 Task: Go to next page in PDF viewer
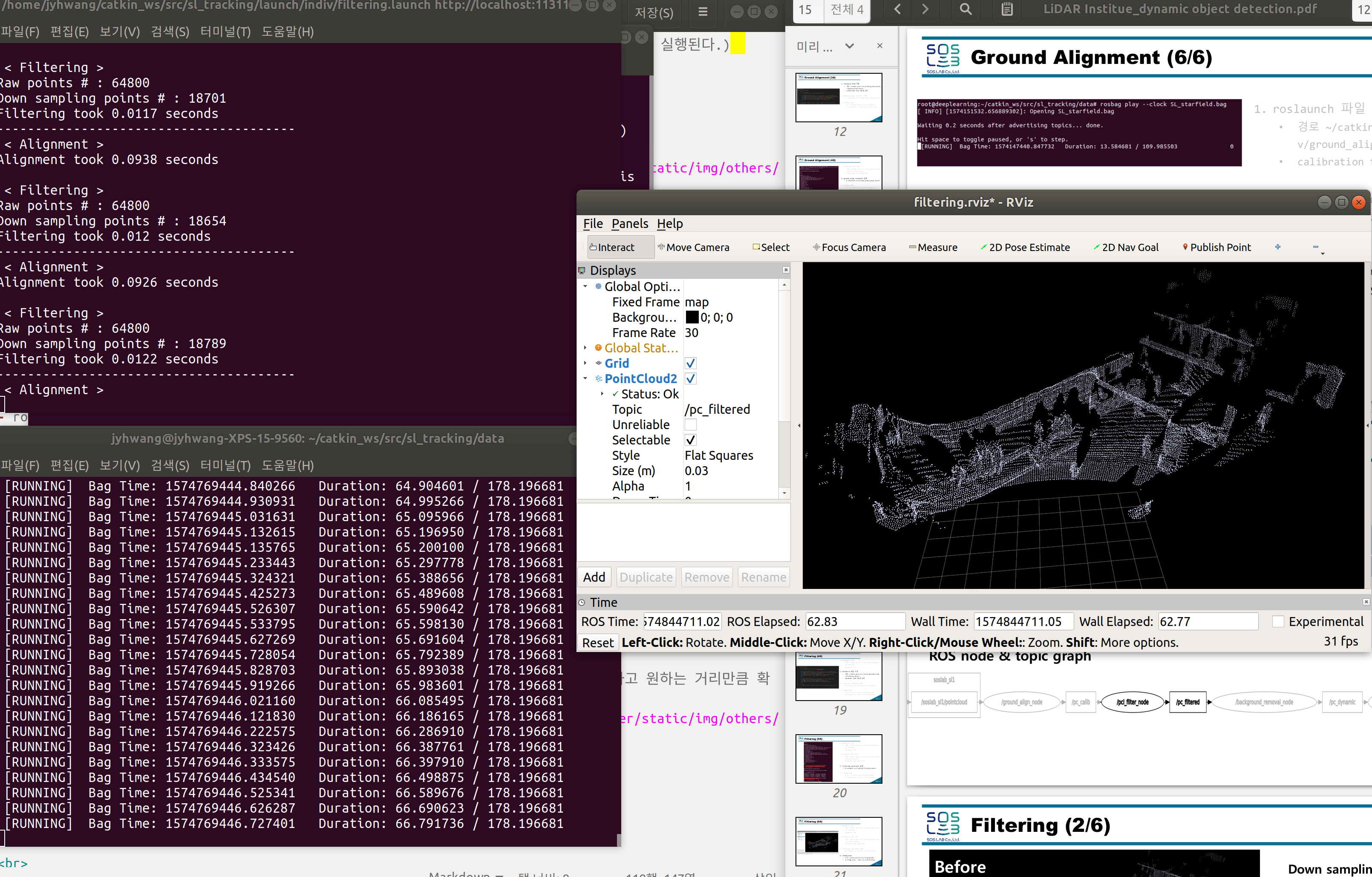point(925,10)
